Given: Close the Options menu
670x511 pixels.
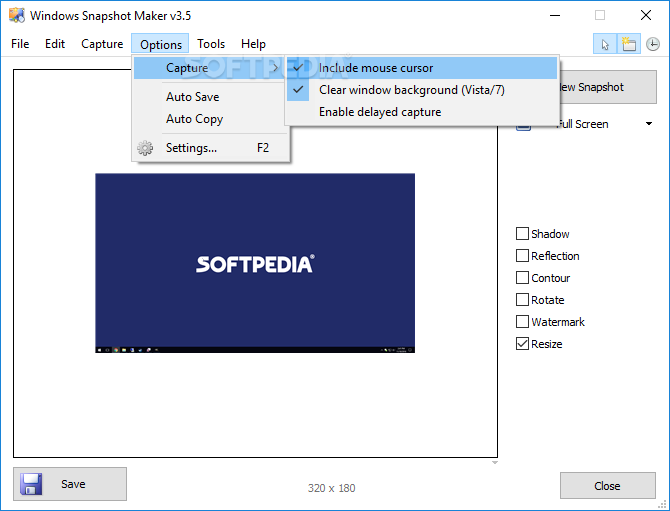Looking at the screenshot, I should click(x=160, y=44).
